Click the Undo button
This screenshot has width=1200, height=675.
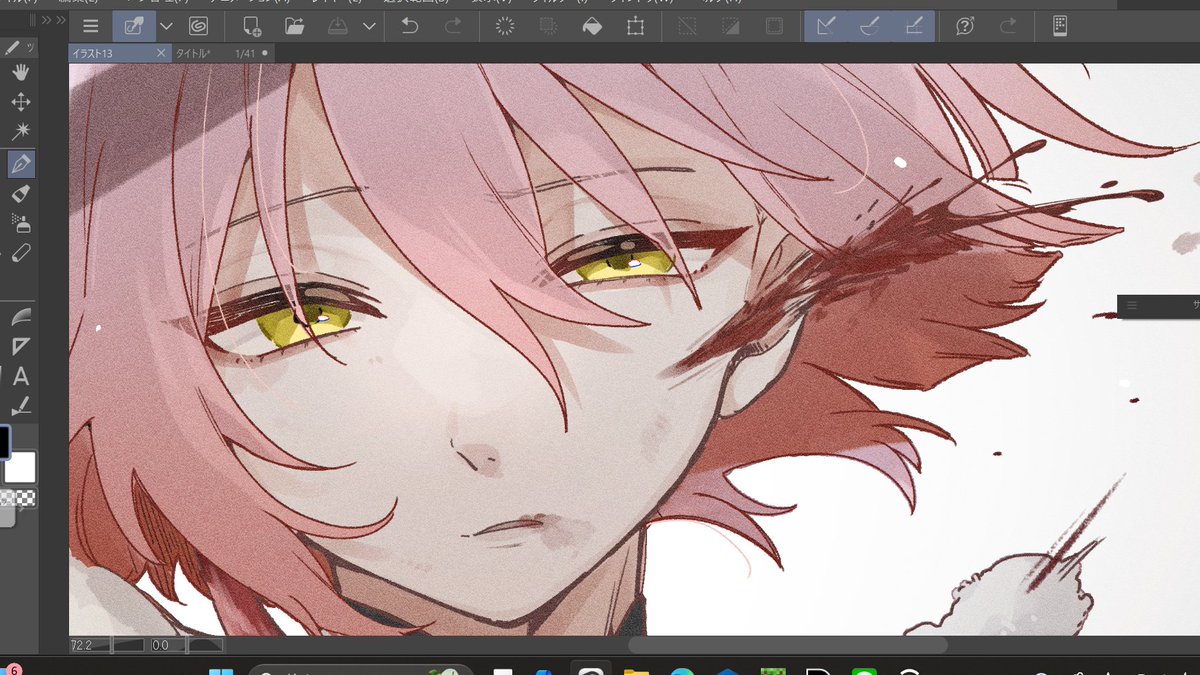(409, 26)
